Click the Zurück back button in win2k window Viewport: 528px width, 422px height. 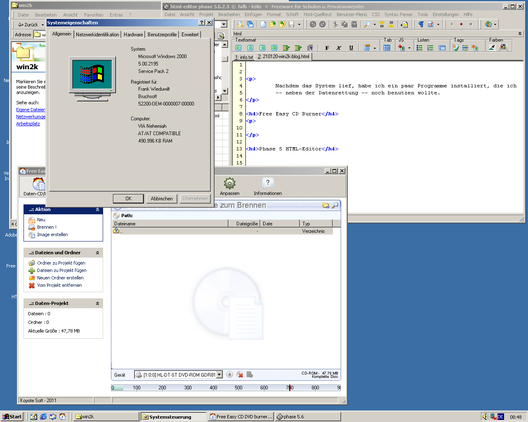28,25
